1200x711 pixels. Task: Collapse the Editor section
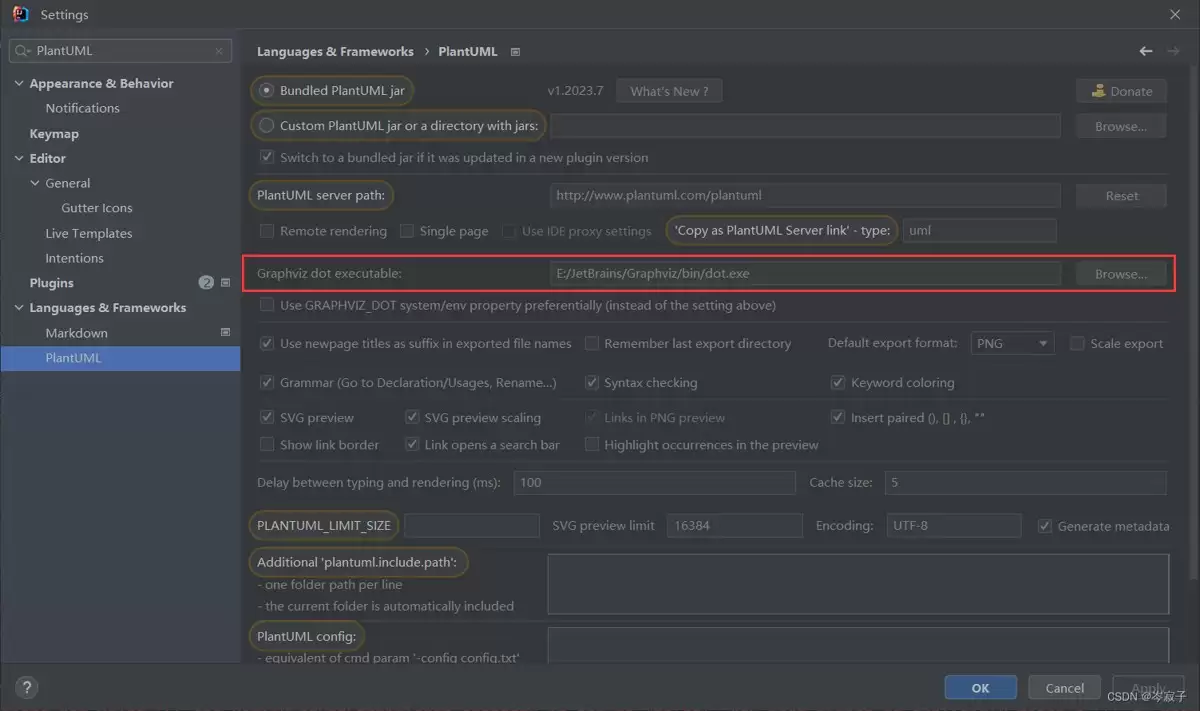pos(19,158)
